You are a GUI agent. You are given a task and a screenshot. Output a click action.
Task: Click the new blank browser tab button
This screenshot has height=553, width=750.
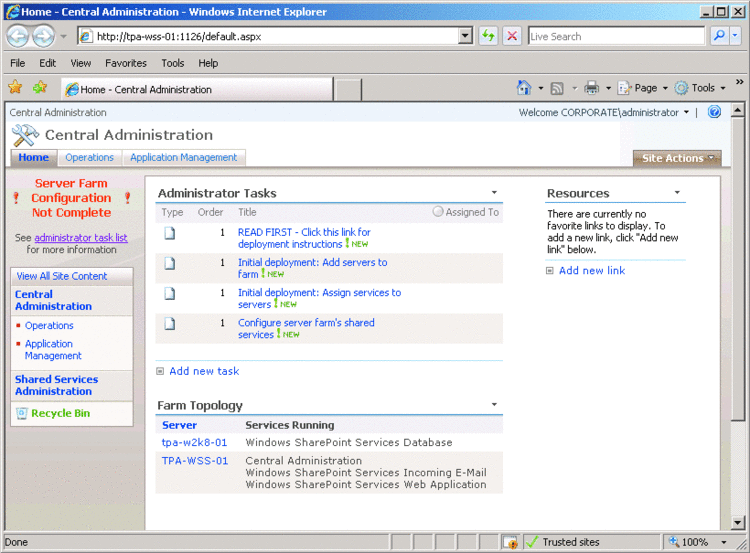click(347, 89)
